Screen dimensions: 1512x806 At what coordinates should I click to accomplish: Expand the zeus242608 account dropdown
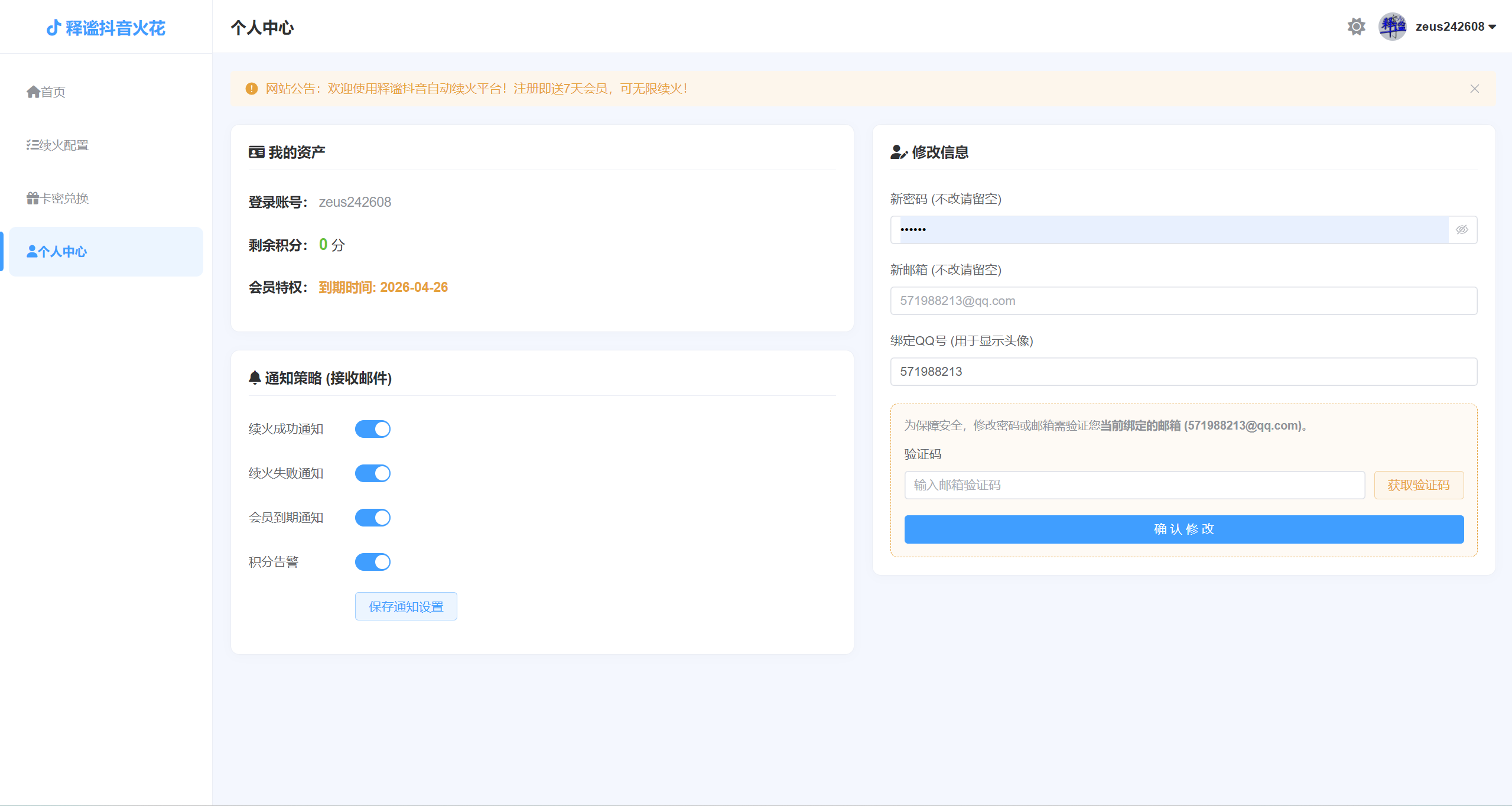tap(1455, 27)
